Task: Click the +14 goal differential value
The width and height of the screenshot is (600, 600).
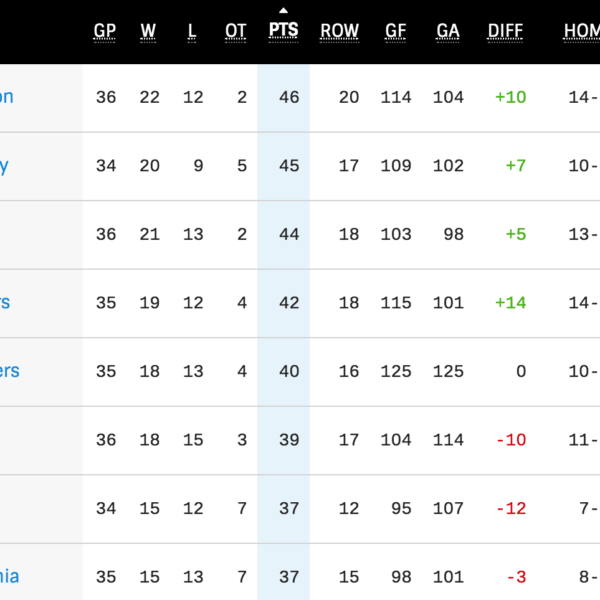Action: 510,302
